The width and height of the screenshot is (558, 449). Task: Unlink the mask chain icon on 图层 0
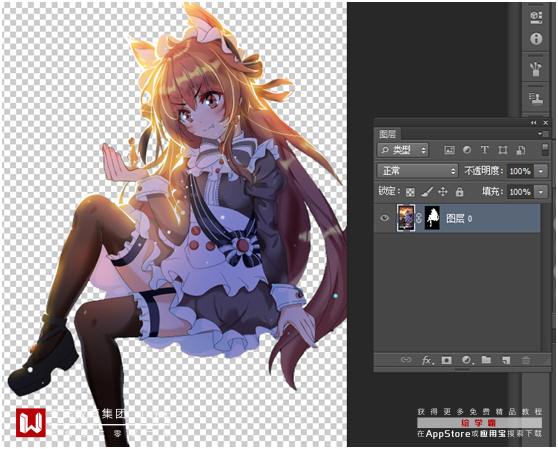point(419,218)
